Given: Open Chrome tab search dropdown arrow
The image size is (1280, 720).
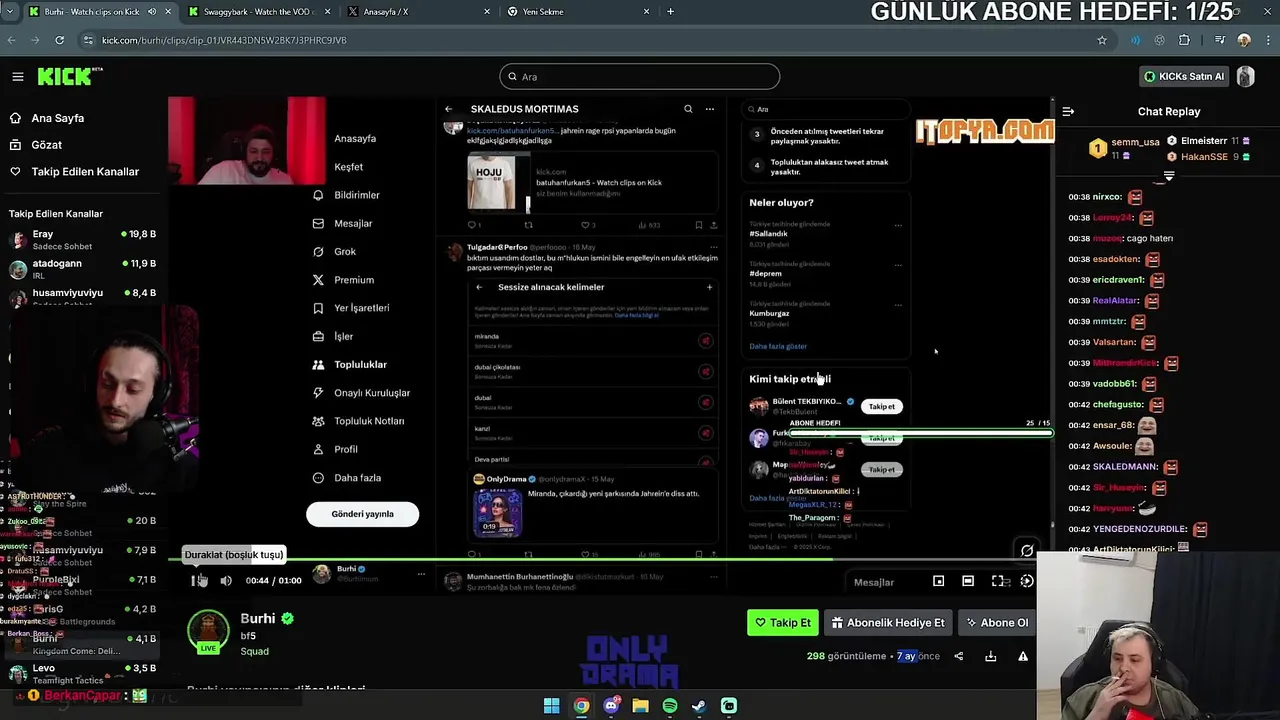Looking at the screenshot, I should [x=8, y=12].
